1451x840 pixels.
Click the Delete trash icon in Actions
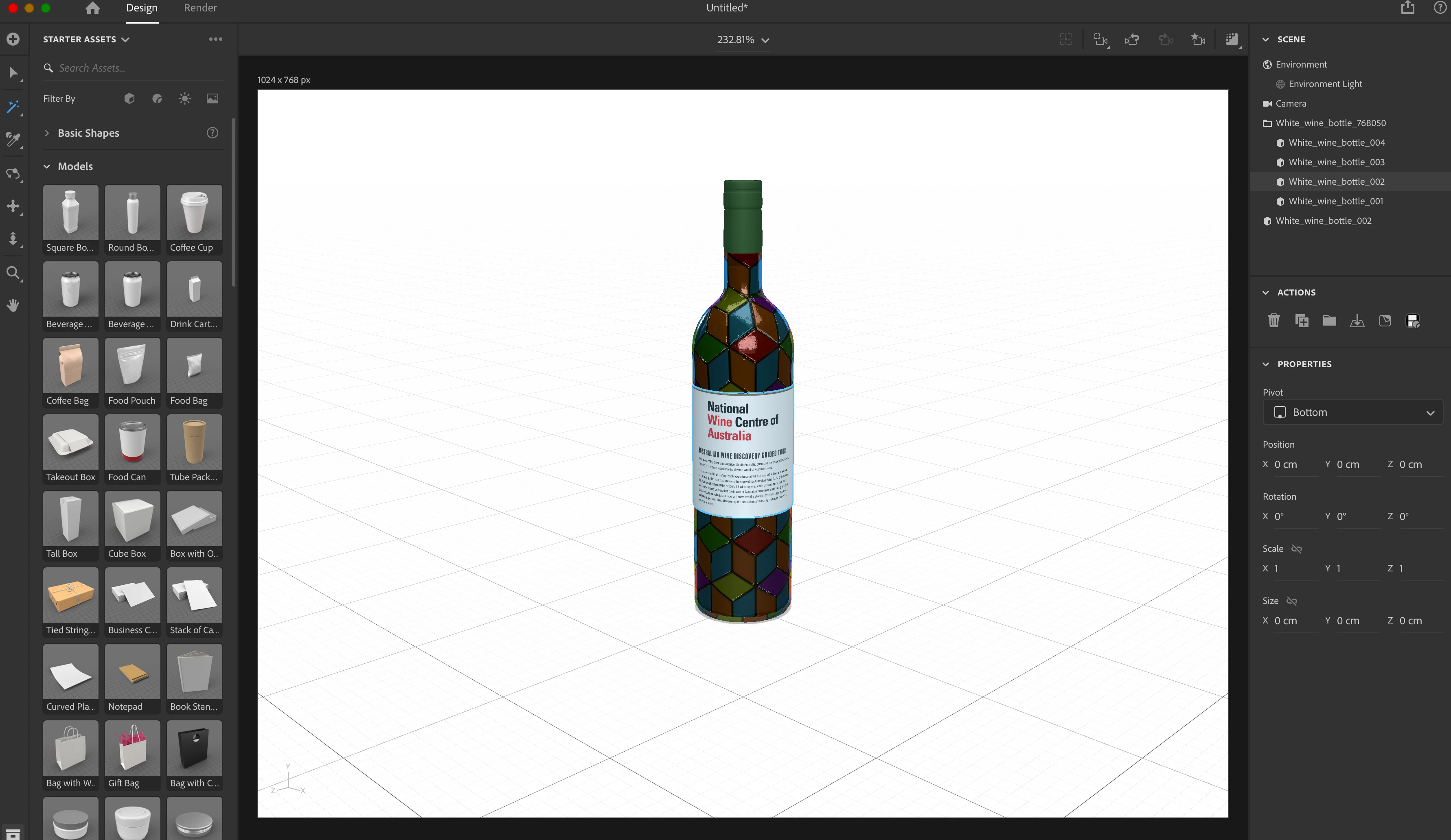point(1273,321)
